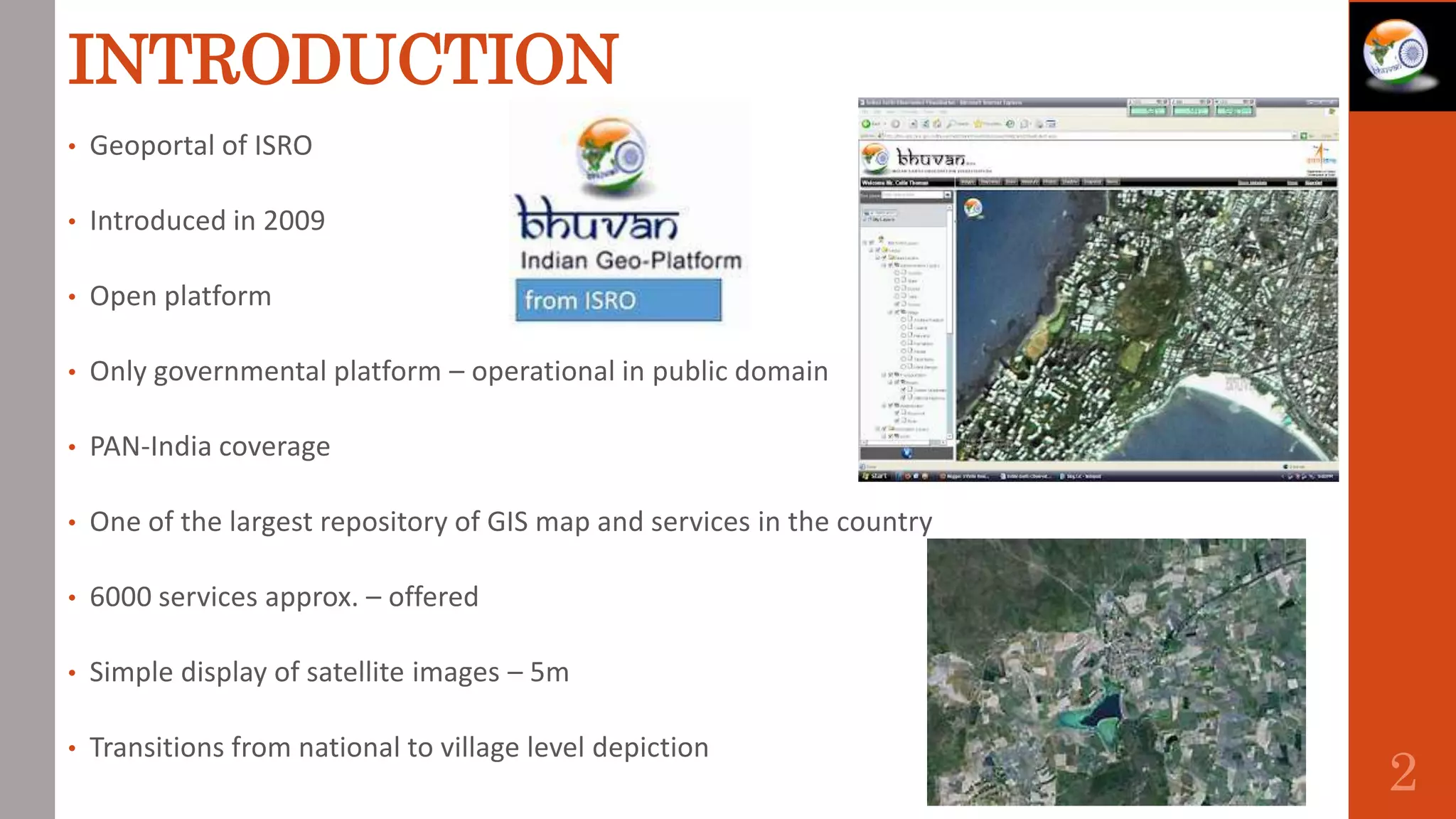Collapse the Administrative Layers tree node
This screenshot has width=1456, height=819.
tap(884, 265)
